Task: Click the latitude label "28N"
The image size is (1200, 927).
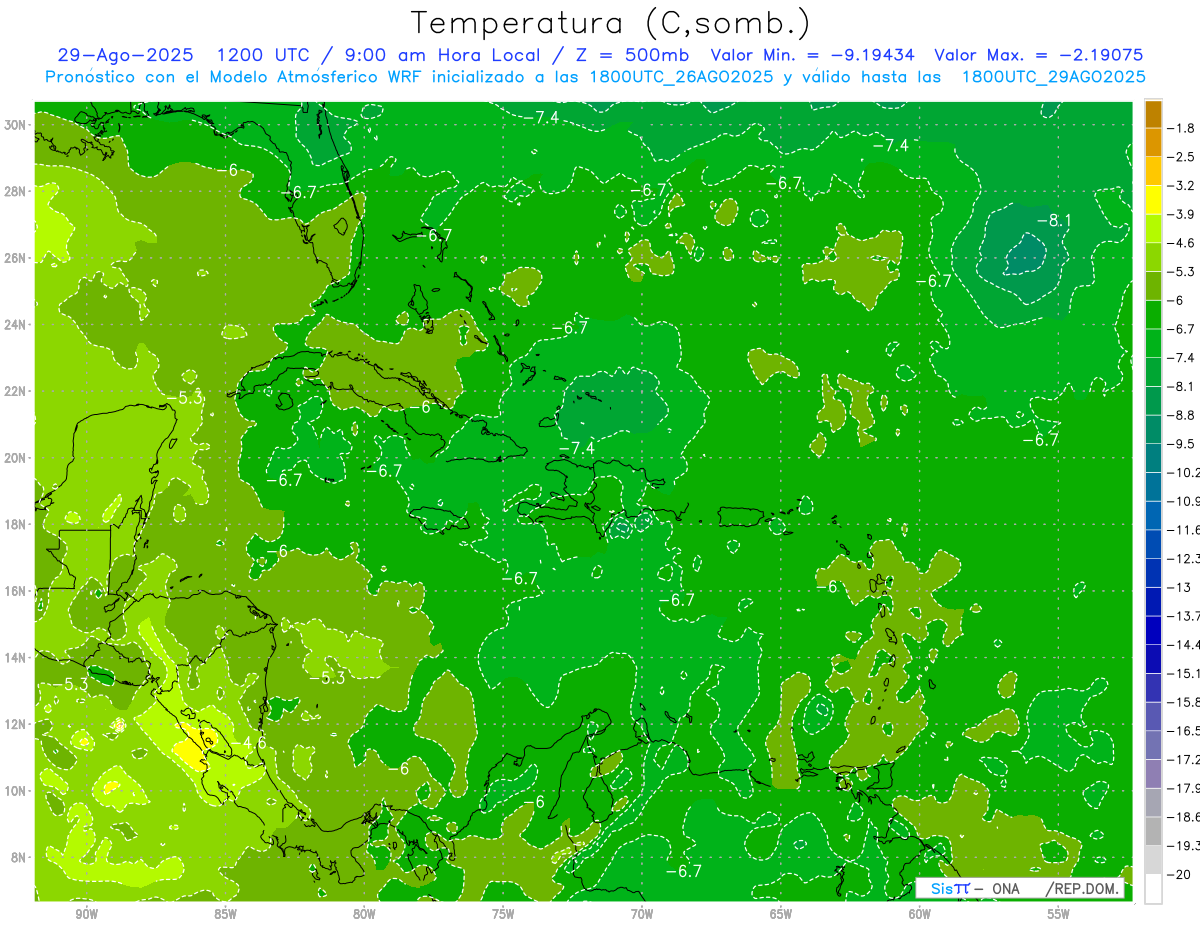Action: click(x=17, y=191)
